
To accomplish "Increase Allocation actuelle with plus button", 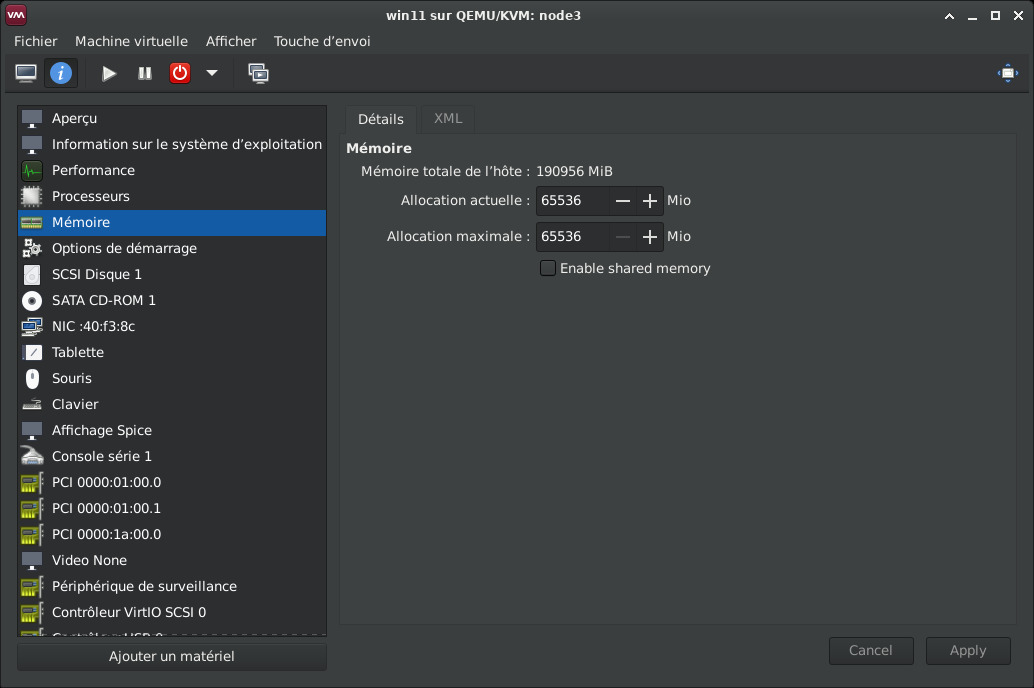I will click(x=650, y=201).
